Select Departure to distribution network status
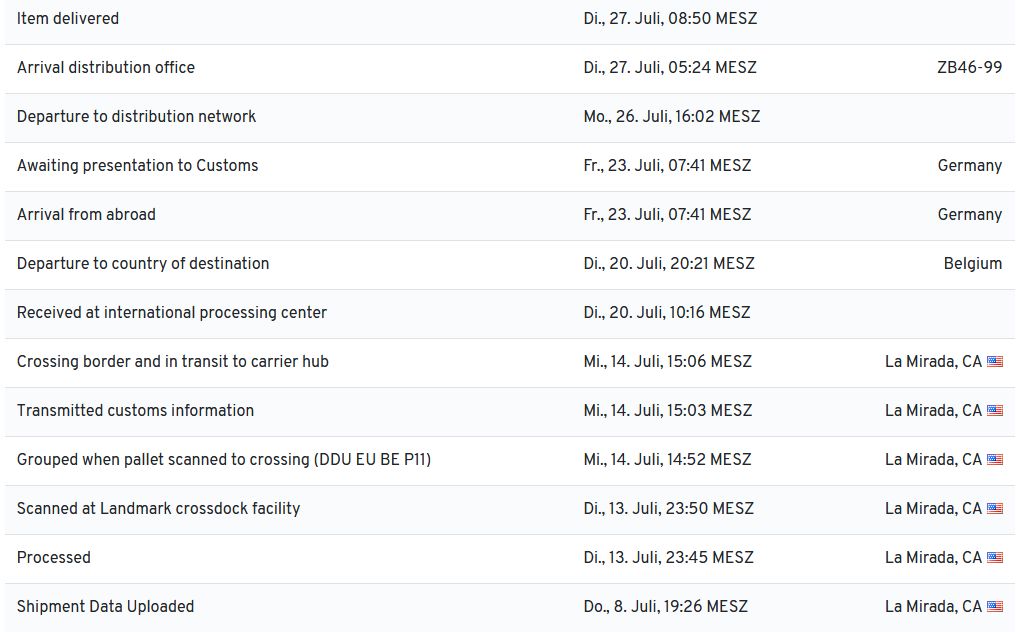The width and height of the screenshot is (1021, 632). click(x=136, y=117)
